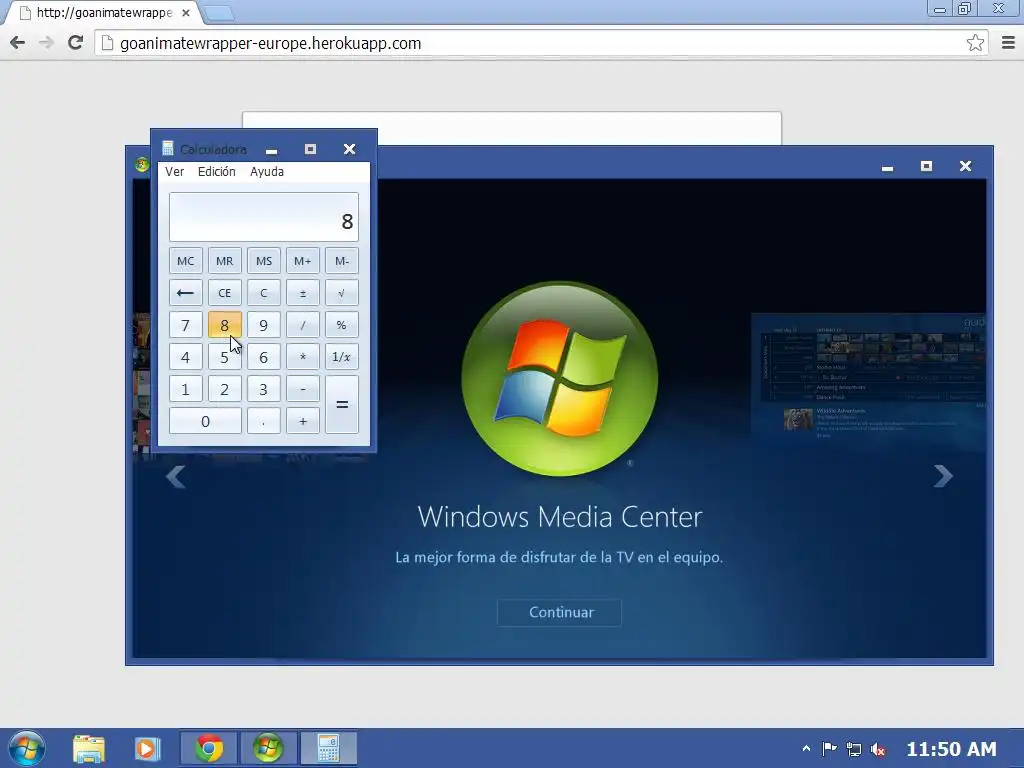
Task: Click the left arrow in Media Center
Action: (176, 476)
